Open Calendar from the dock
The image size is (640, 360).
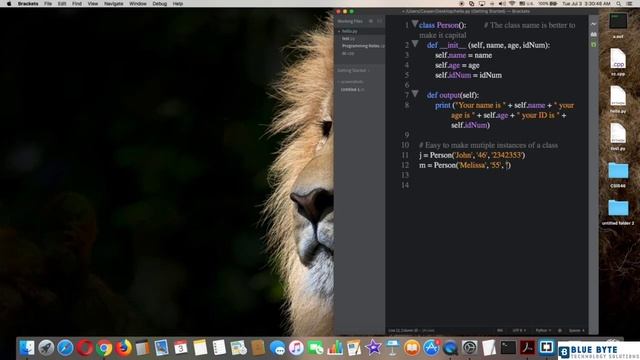(x=181, y=348)
